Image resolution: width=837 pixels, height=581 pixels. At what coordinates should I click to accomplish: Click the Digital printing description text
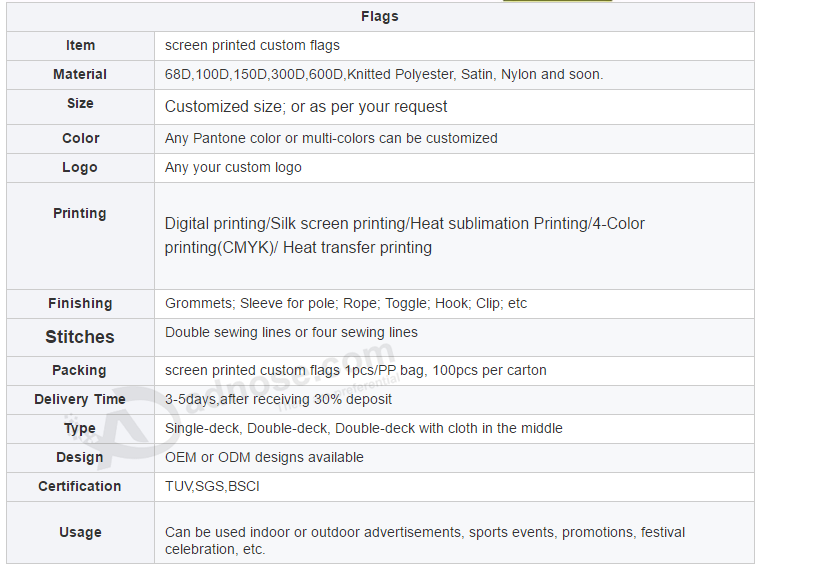(405, 235)
